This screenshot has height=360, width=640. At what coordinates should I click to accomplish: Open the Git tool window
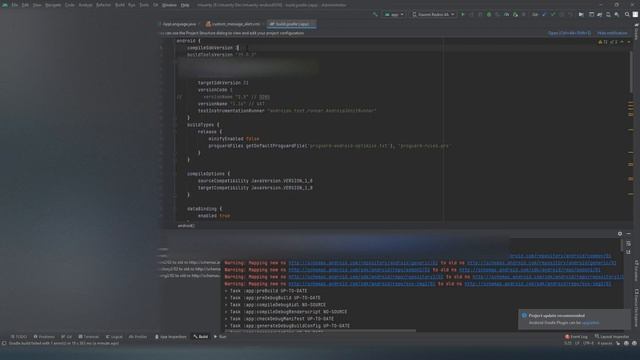67,337
